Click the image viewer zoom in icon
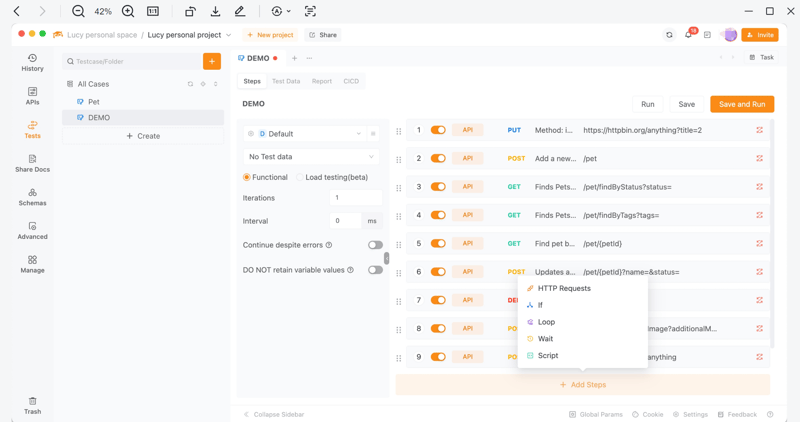This screenshot has height=422, width=800. point(128,11)
